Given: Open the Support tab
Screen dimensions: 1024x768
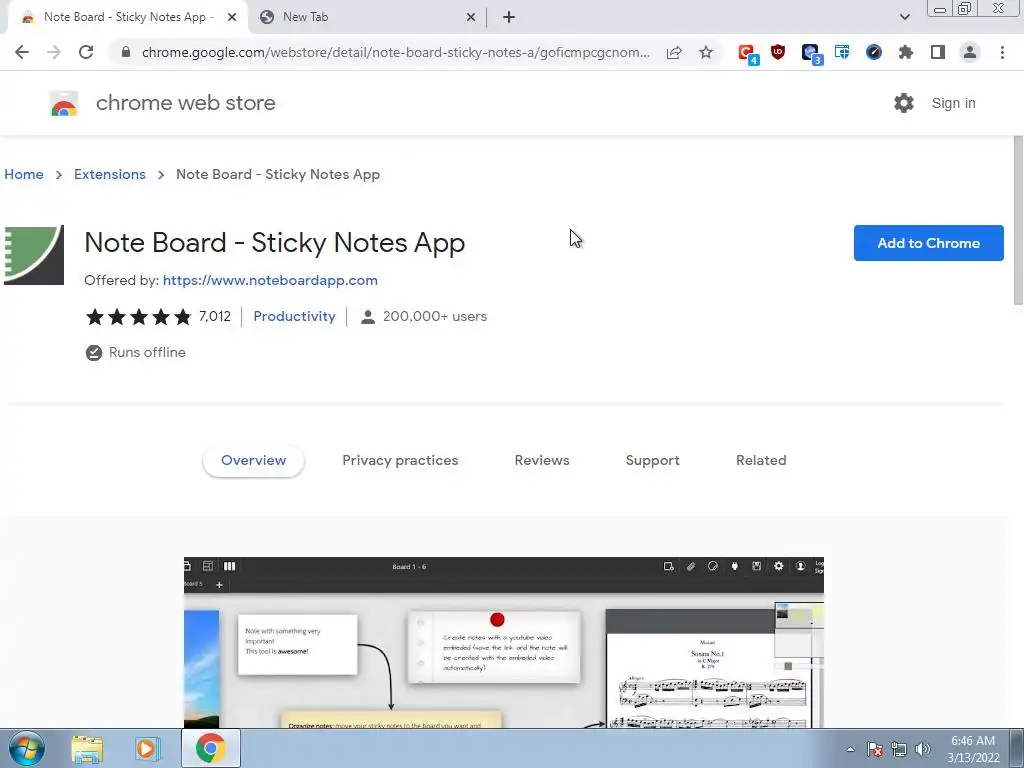Looking at the screenshot, I should click(x=652, y=460).
